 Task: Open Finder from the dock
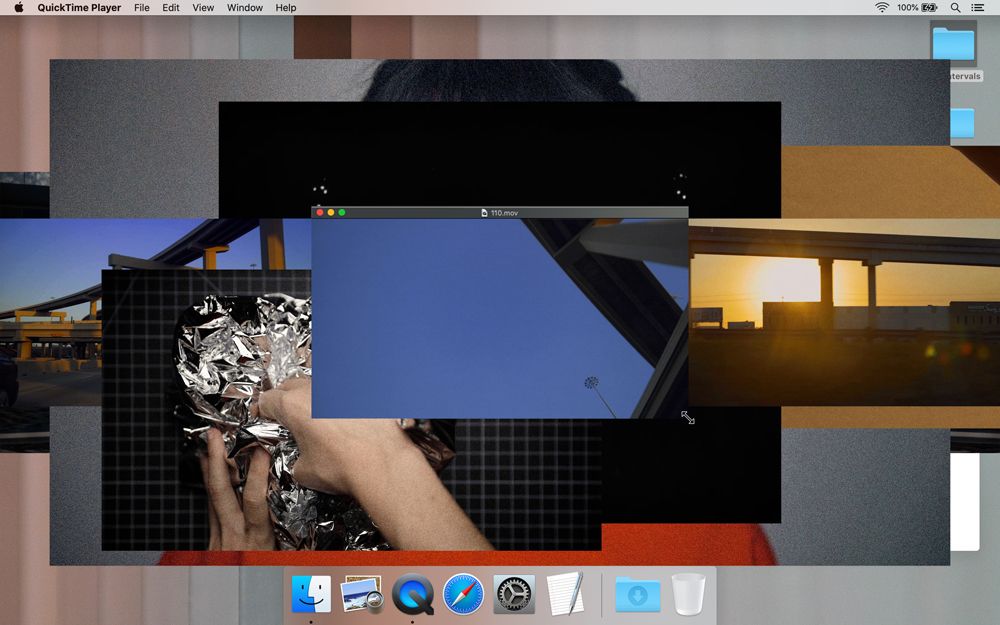(311, 594)
